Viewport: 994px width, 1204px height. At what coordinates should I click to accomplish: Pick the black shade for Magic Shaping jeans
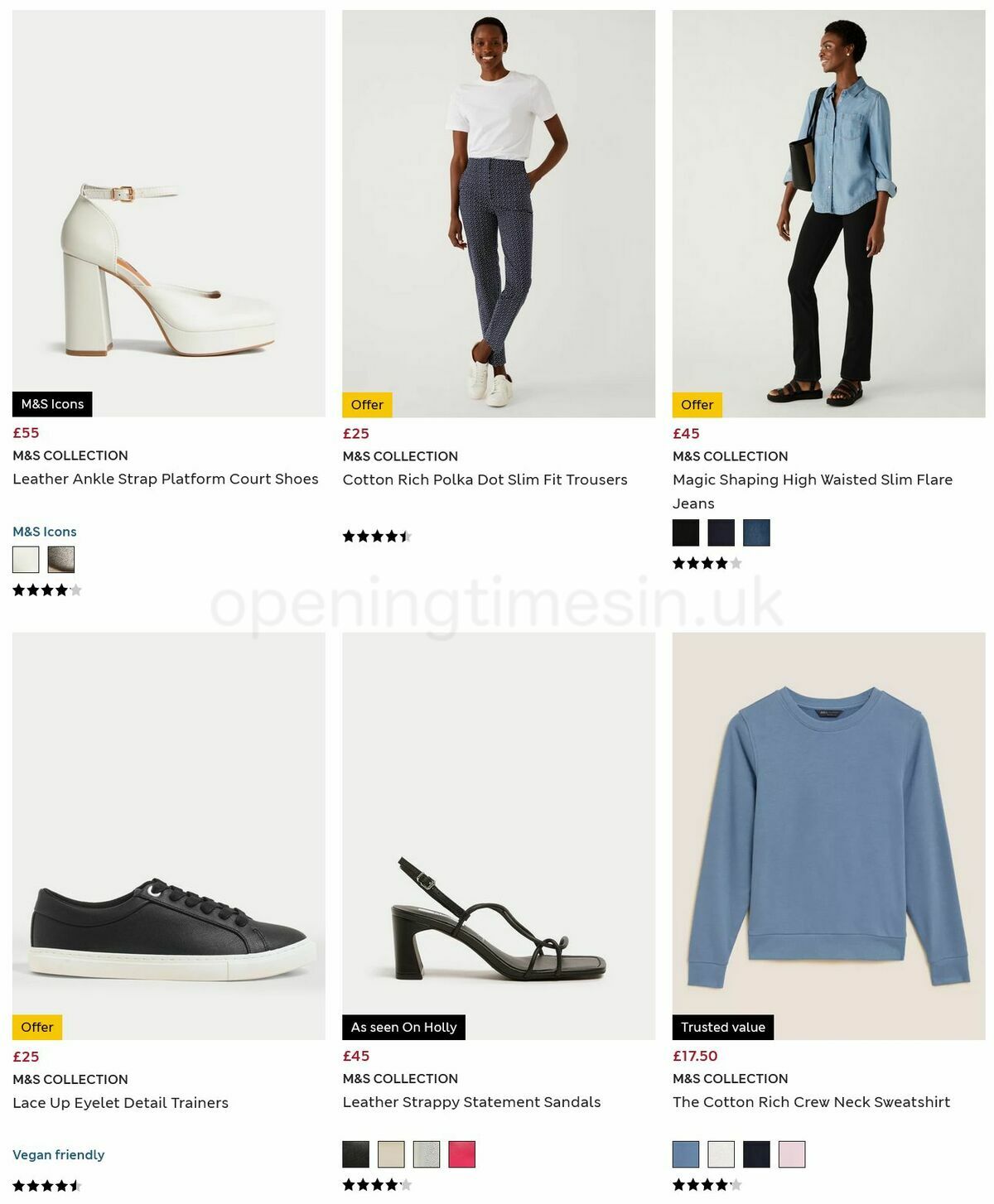pyautogui.click(x=684, y=533)
